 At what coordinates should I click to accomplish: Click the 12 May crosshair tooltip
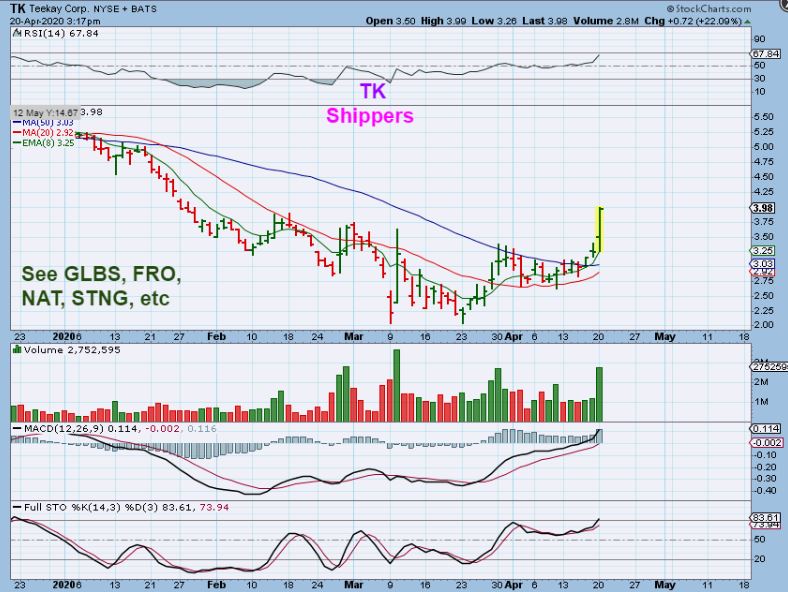pyautogui.click(x=45, y=113)
